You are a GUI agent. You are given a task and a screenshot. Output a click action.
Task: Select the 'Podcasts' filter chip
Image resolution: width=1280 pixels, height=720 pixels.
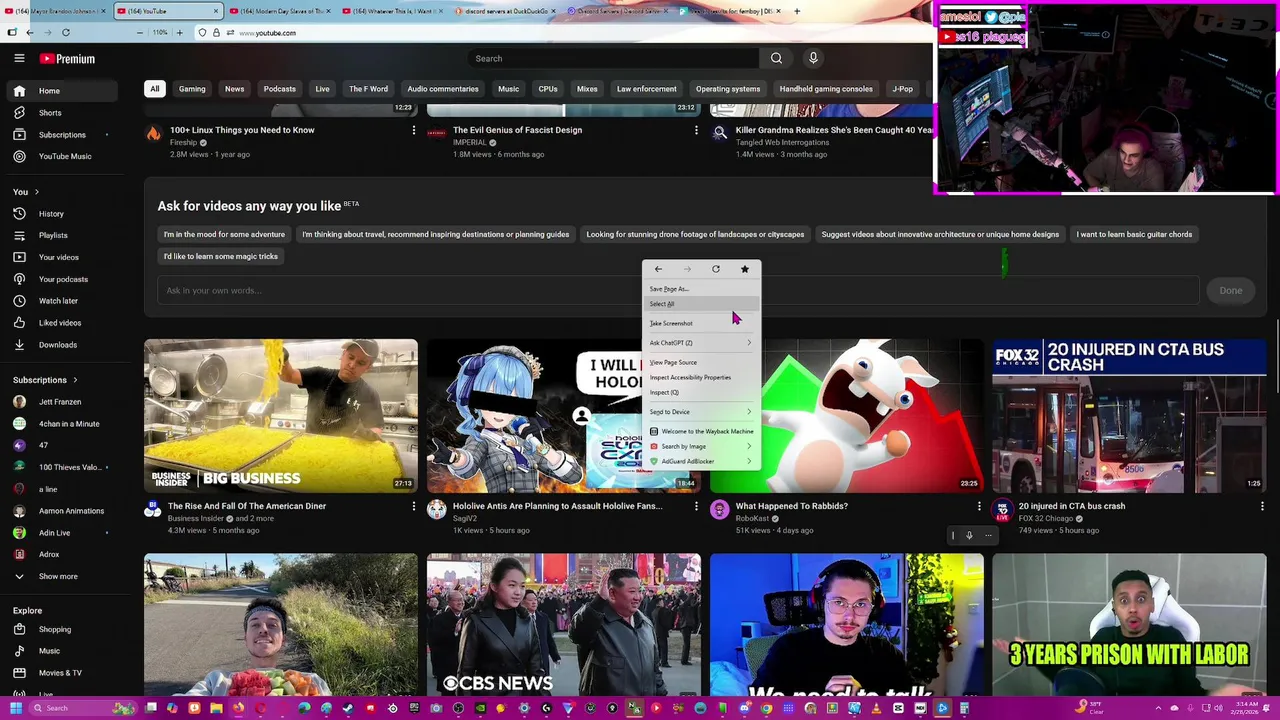click(x=280, y=89)
